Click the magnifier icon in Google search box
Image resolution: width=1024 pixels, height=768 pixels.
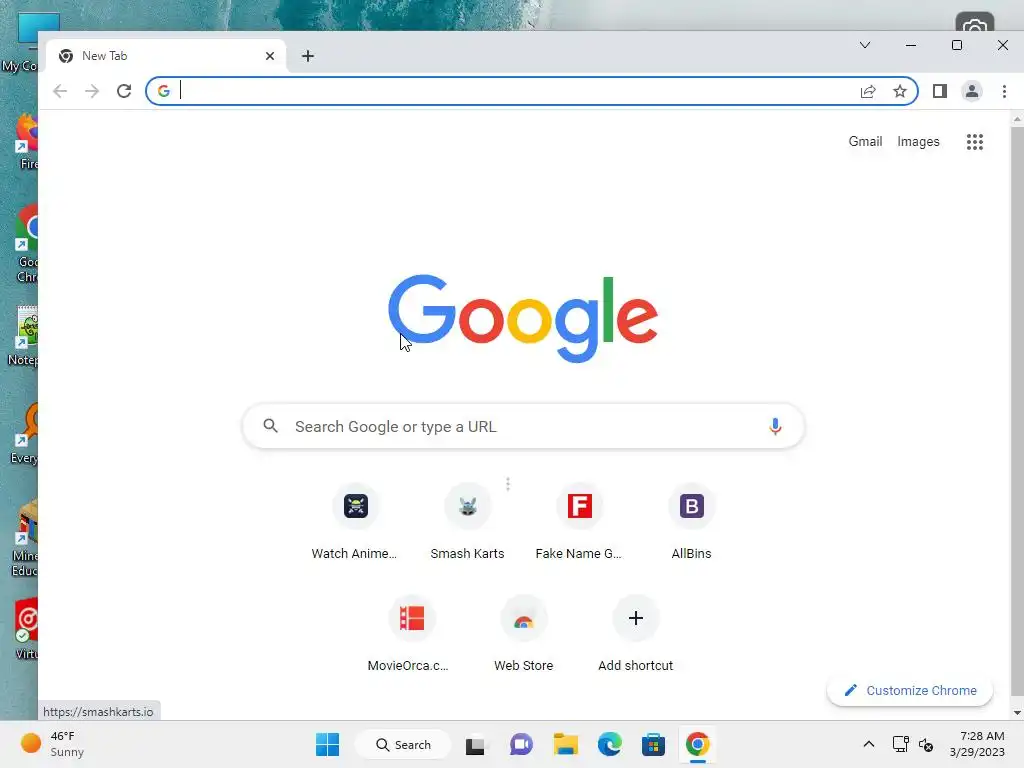click(x=270, y=426)
